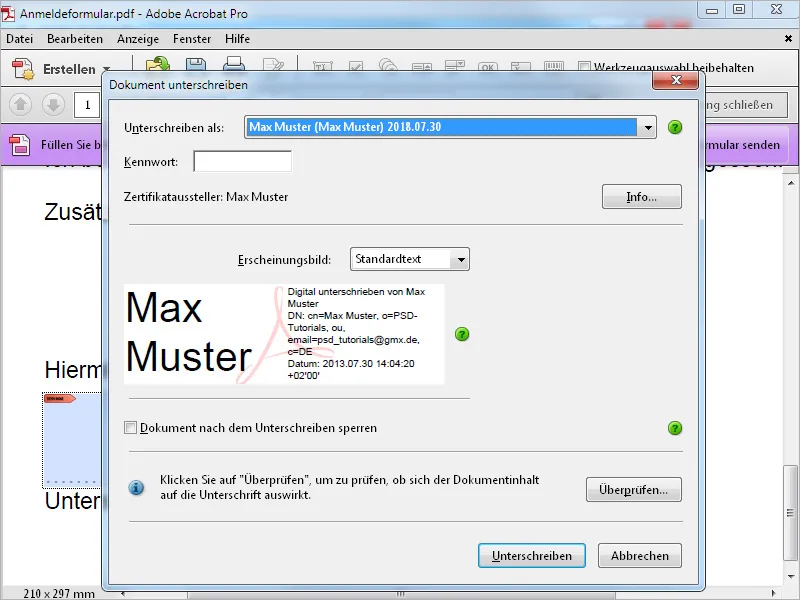Image resolution: width=800 pixels, height=600 pixels.
Task: Select the dropdown form field tool
Action: (x=455, y=66)
